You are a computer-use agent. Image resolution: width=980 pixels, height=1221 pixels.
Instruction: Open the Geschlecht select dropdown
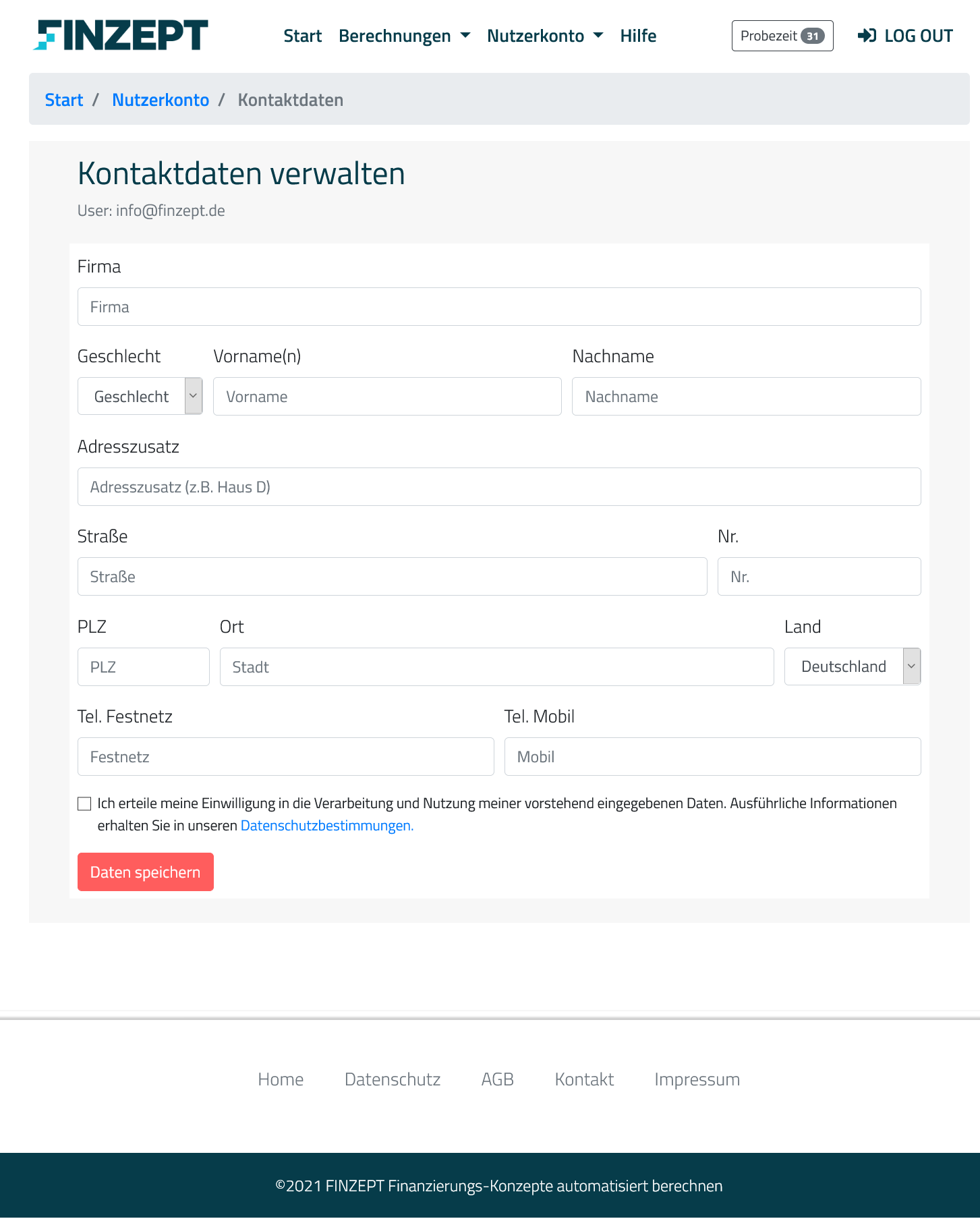pyautogui.click(x=140, y=396)
